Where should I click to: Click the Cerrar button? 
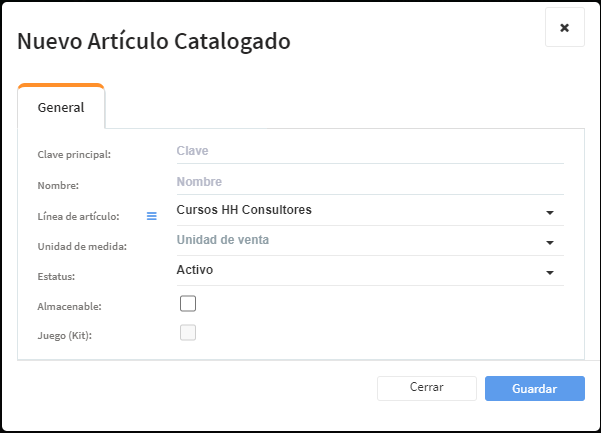(x=427, y=389)
